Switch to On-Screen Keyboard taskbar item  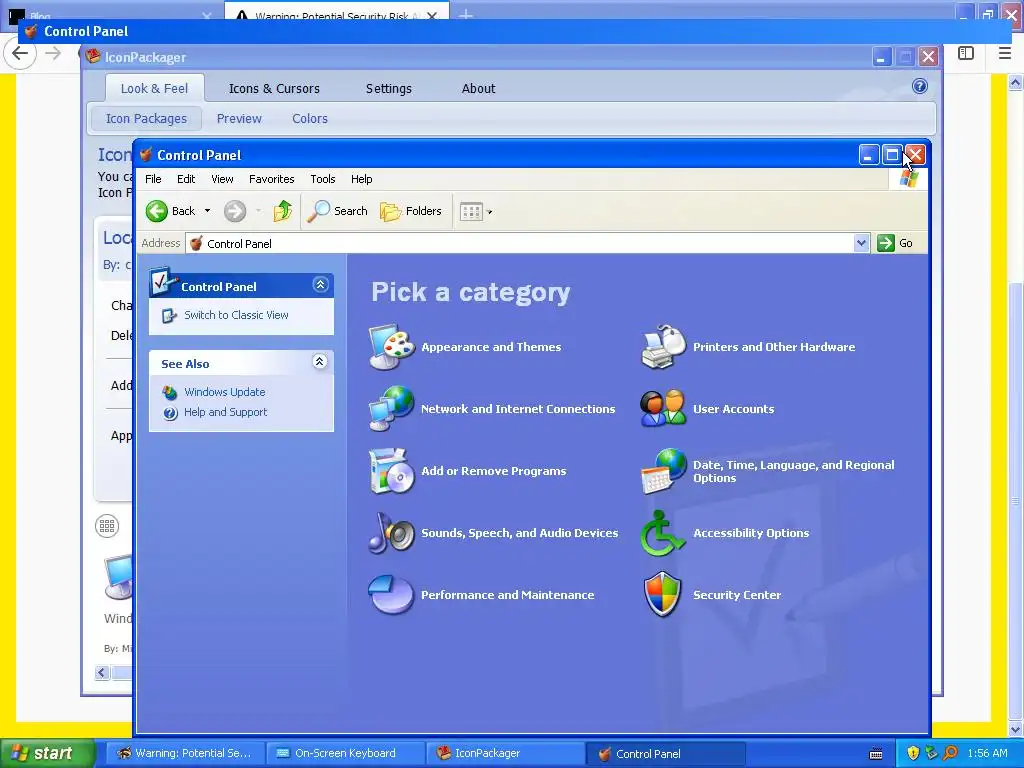[x=345, y=753]
